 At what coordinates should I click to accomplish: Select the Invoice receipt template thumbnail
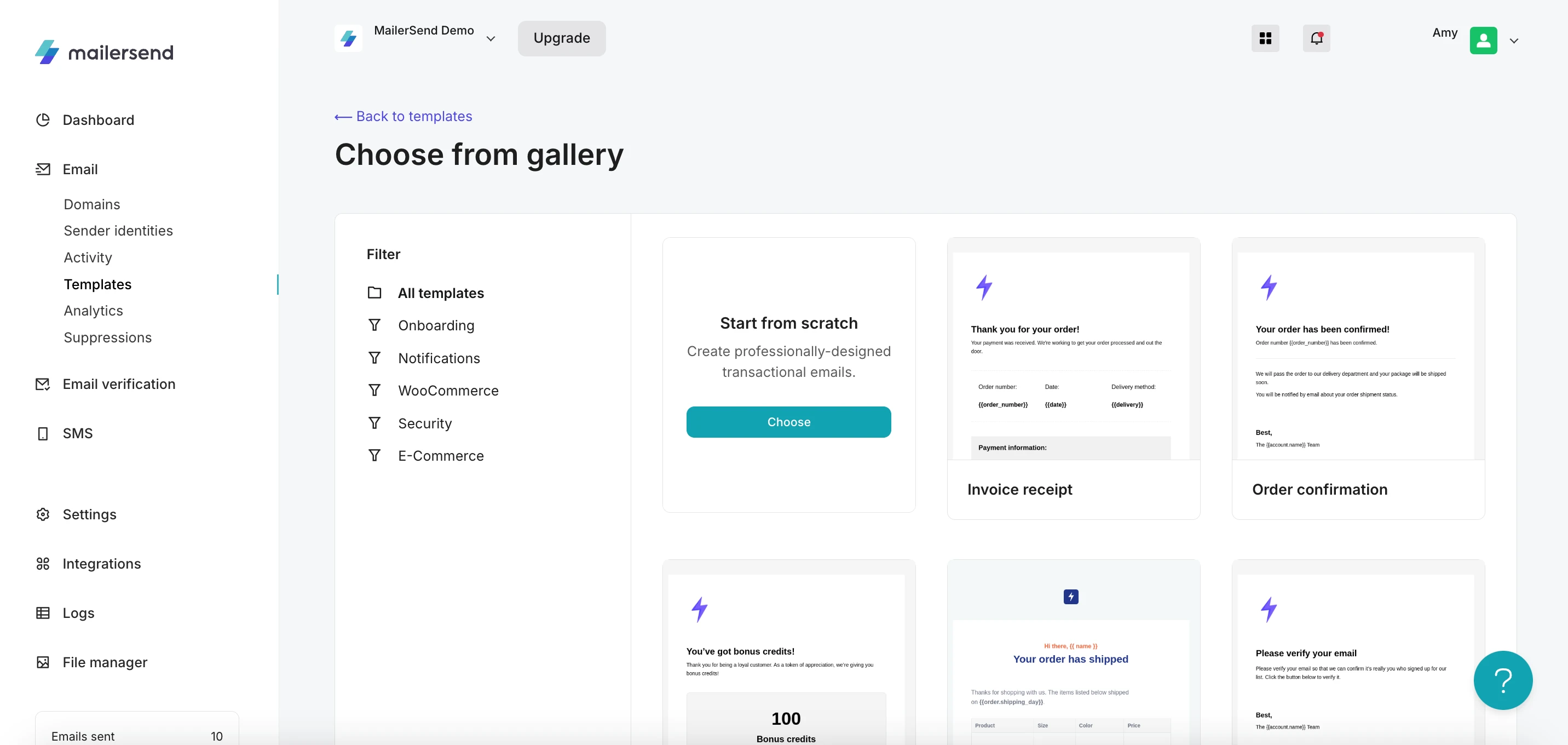(x=1073, y=356)
